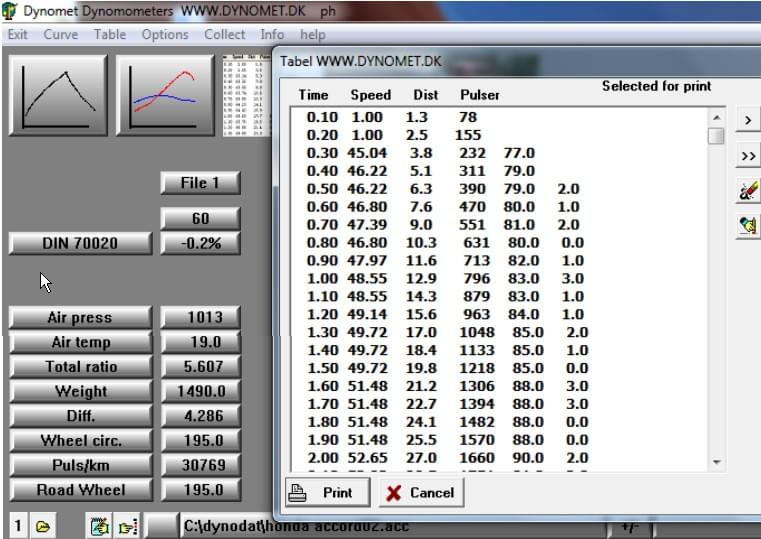Viewport: 761px width, 539px height.
Task: Click the Air temp button
Action: point(80,342)
